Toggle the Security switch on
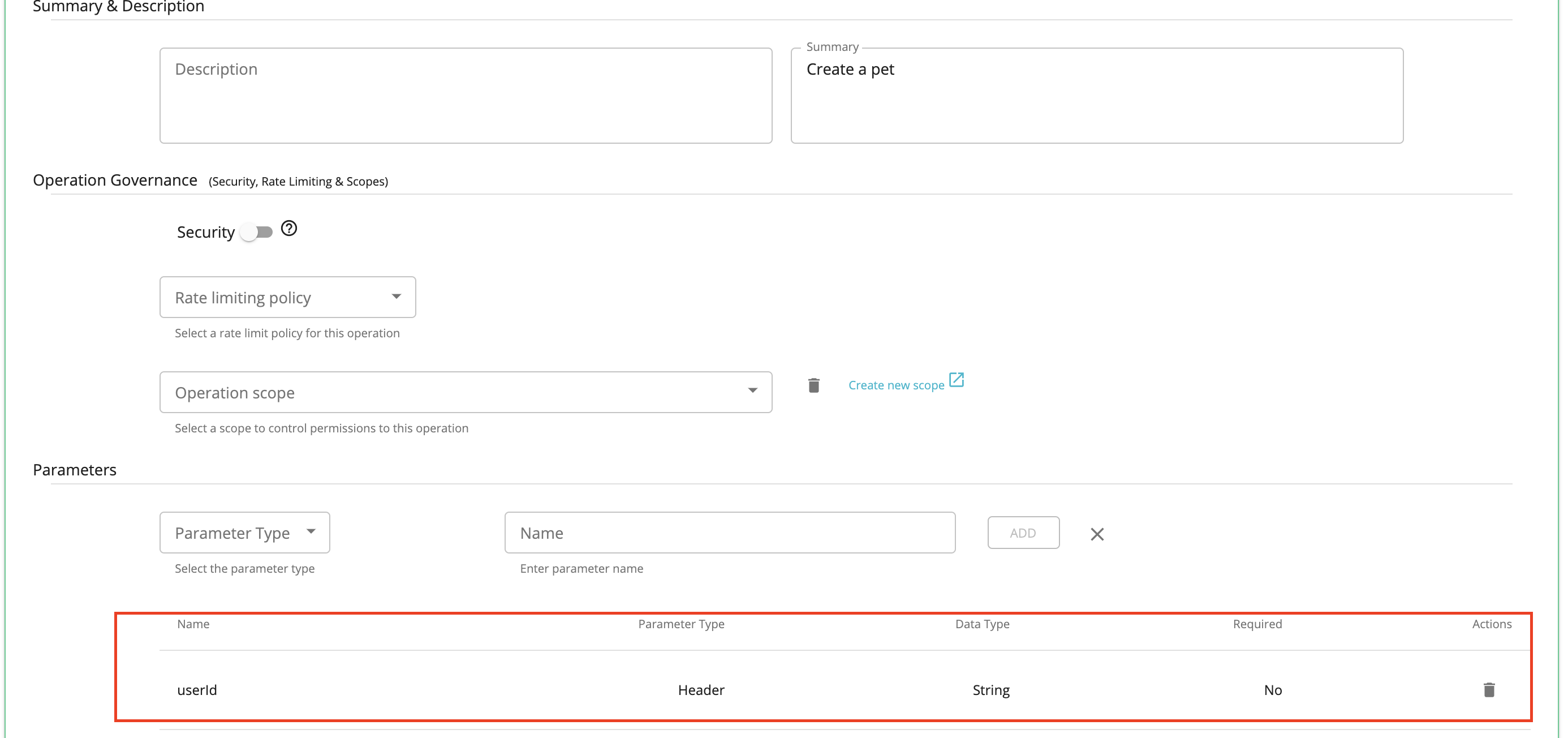 point(257,231)
